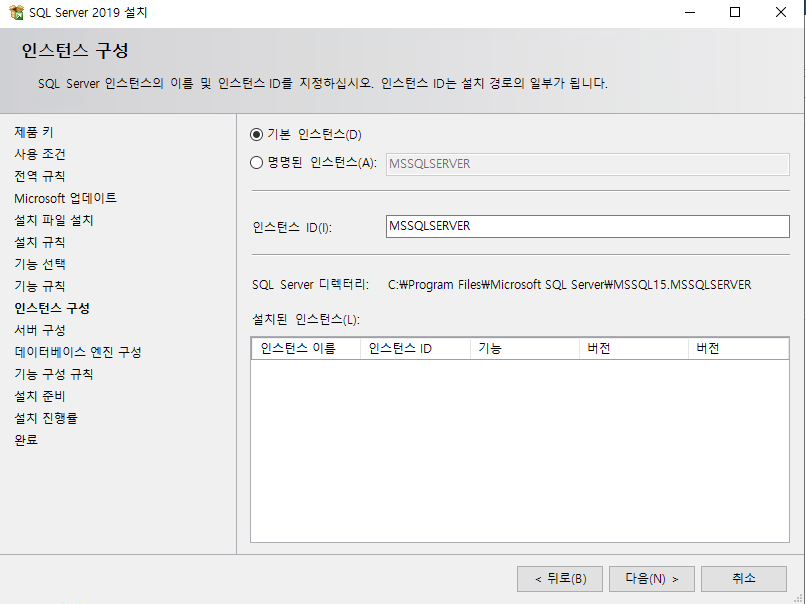Viewport: 806px width, 604px height.
Task: Select the 설치 준비 step in sidebar
Action: click(x=40, y=396)
